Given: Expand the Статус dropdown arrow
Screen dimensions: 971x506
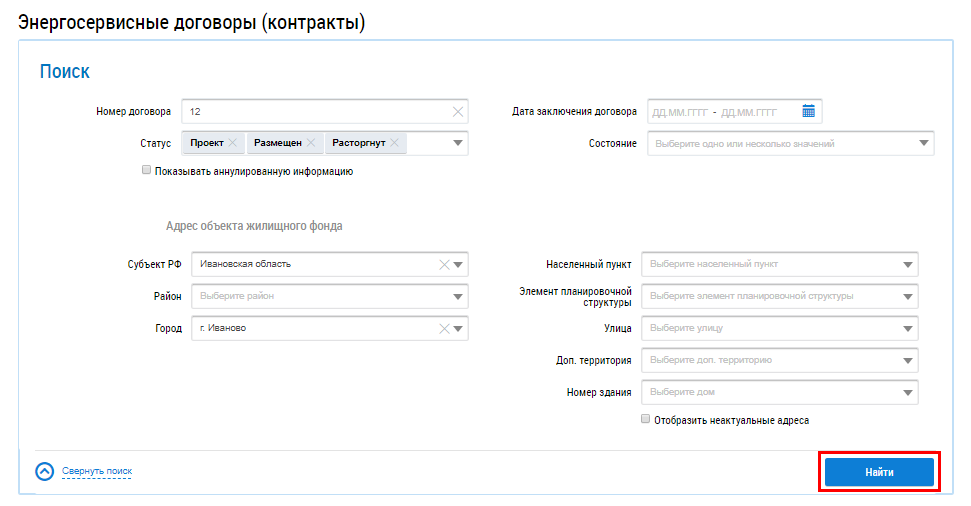Looking at the screenshot, I should (x=458, y=144).
